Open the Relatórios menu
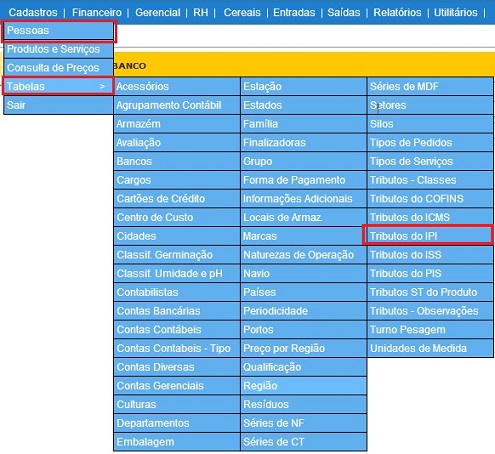Image resolution: width=495 pixels, height=454 pixels. pyautogui.click(x=397, y=12)
